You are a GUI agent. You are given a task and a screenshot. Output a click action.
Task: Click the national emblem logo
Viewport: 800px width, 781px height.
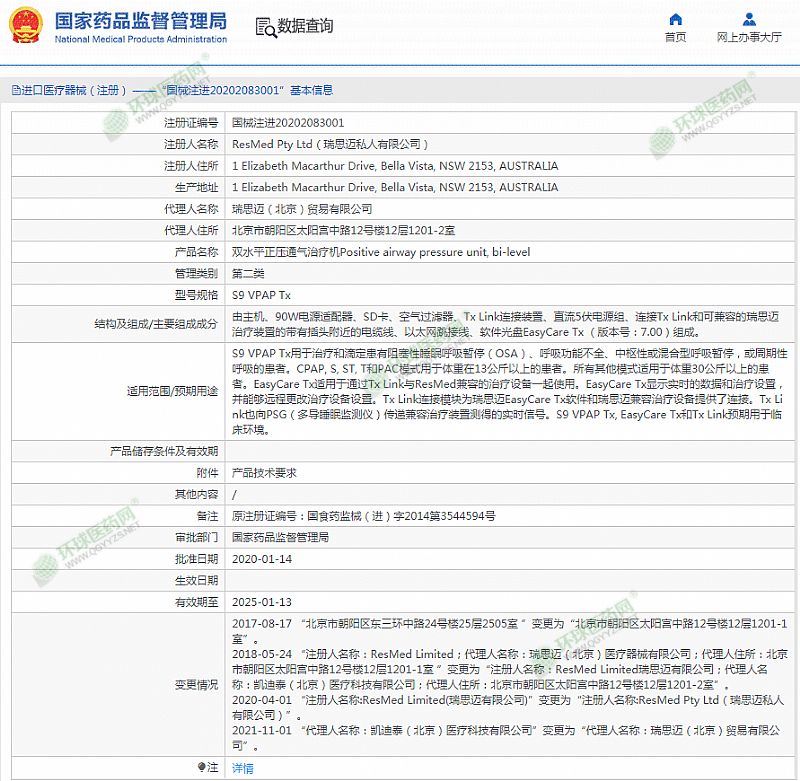(x=24, y=25)
